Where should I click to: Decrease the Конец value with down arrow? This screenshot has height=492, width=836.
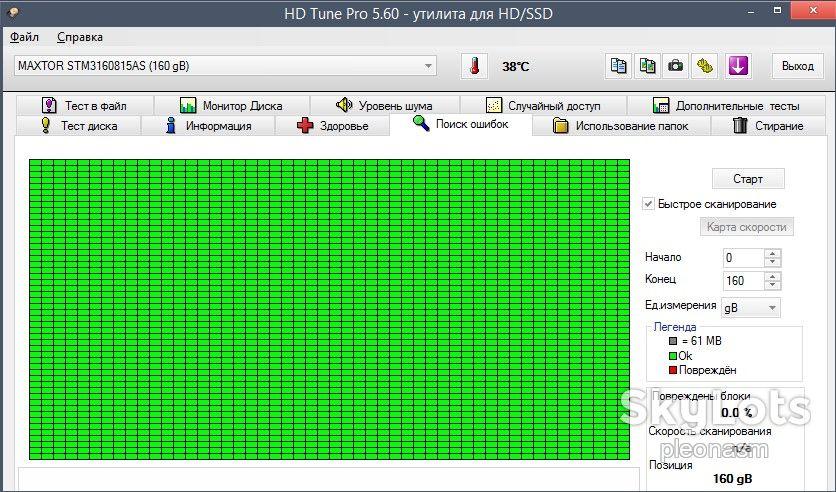(772, 285)
